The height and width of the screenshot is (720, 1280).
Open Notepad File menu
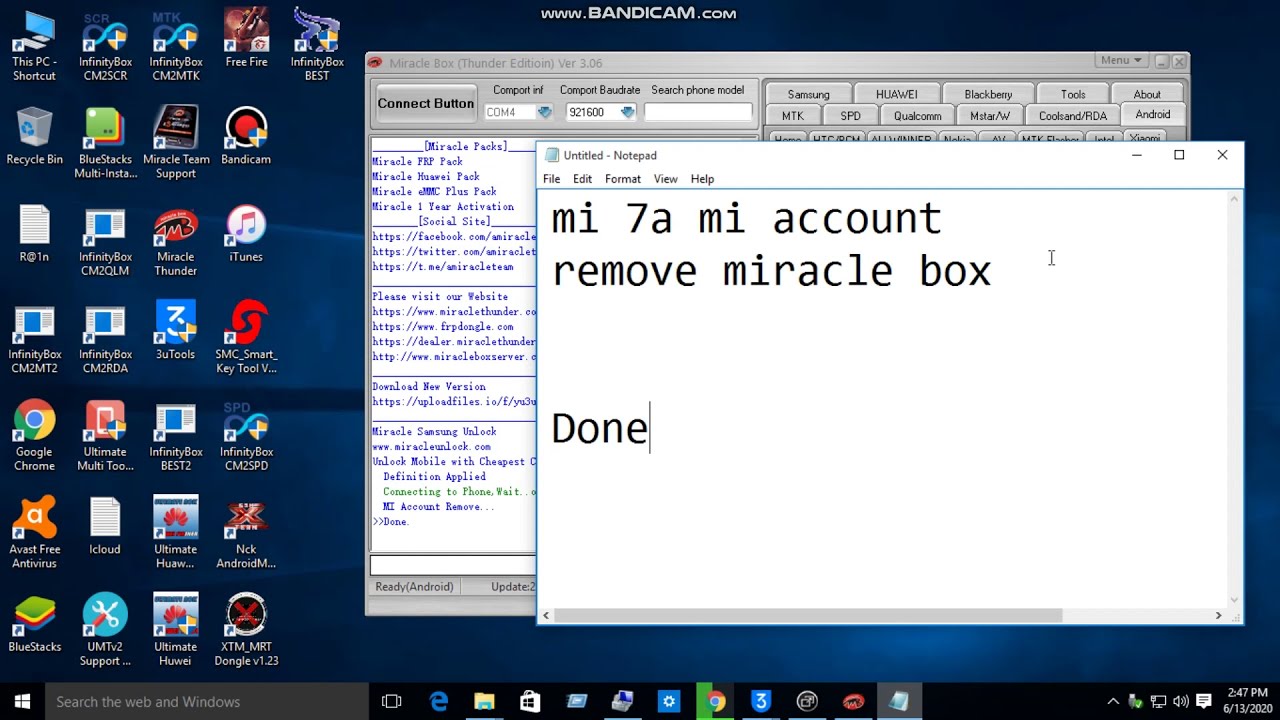pyautogui.click(x=551, y=179)
